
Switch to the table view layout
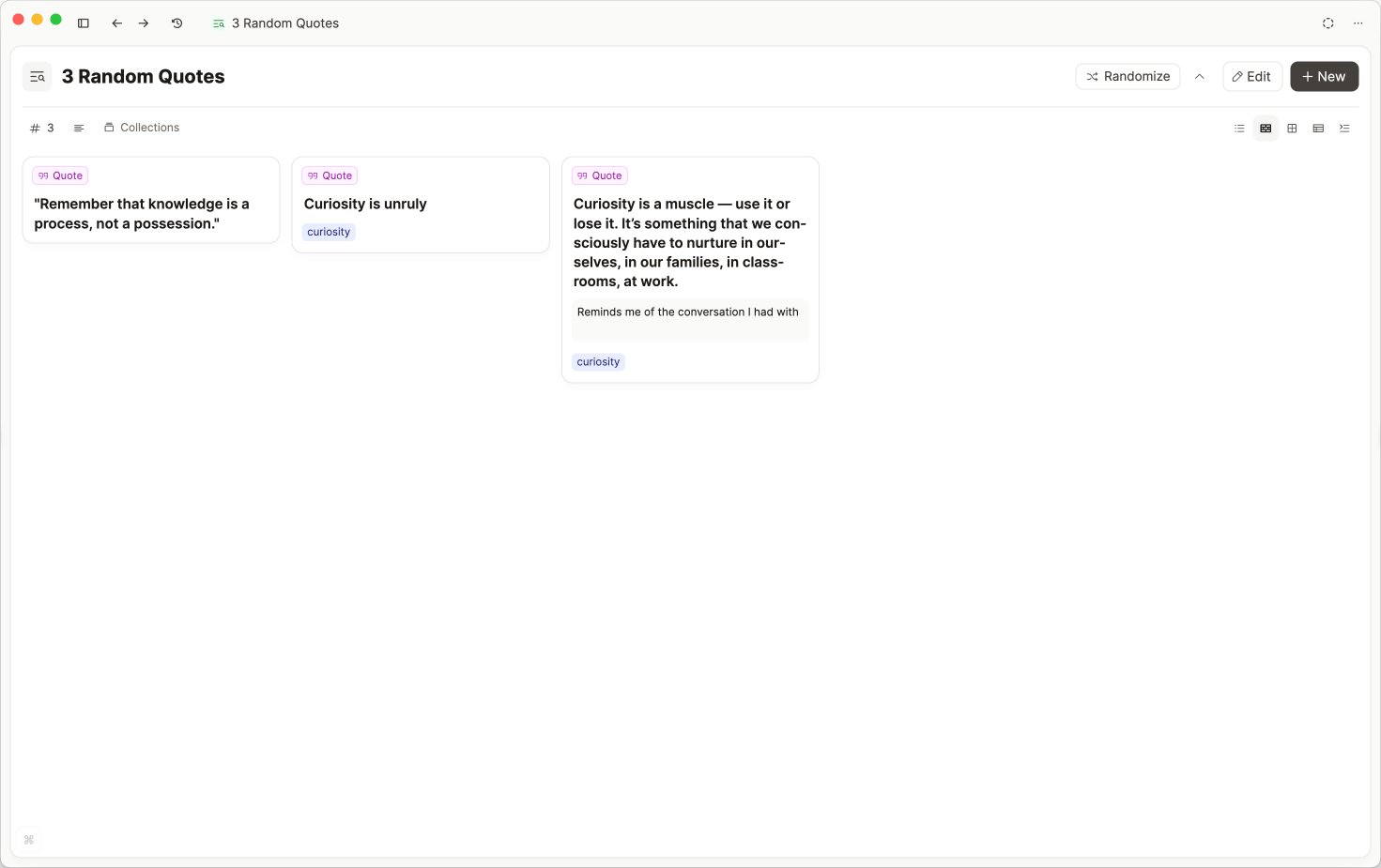click(1318, 129)
